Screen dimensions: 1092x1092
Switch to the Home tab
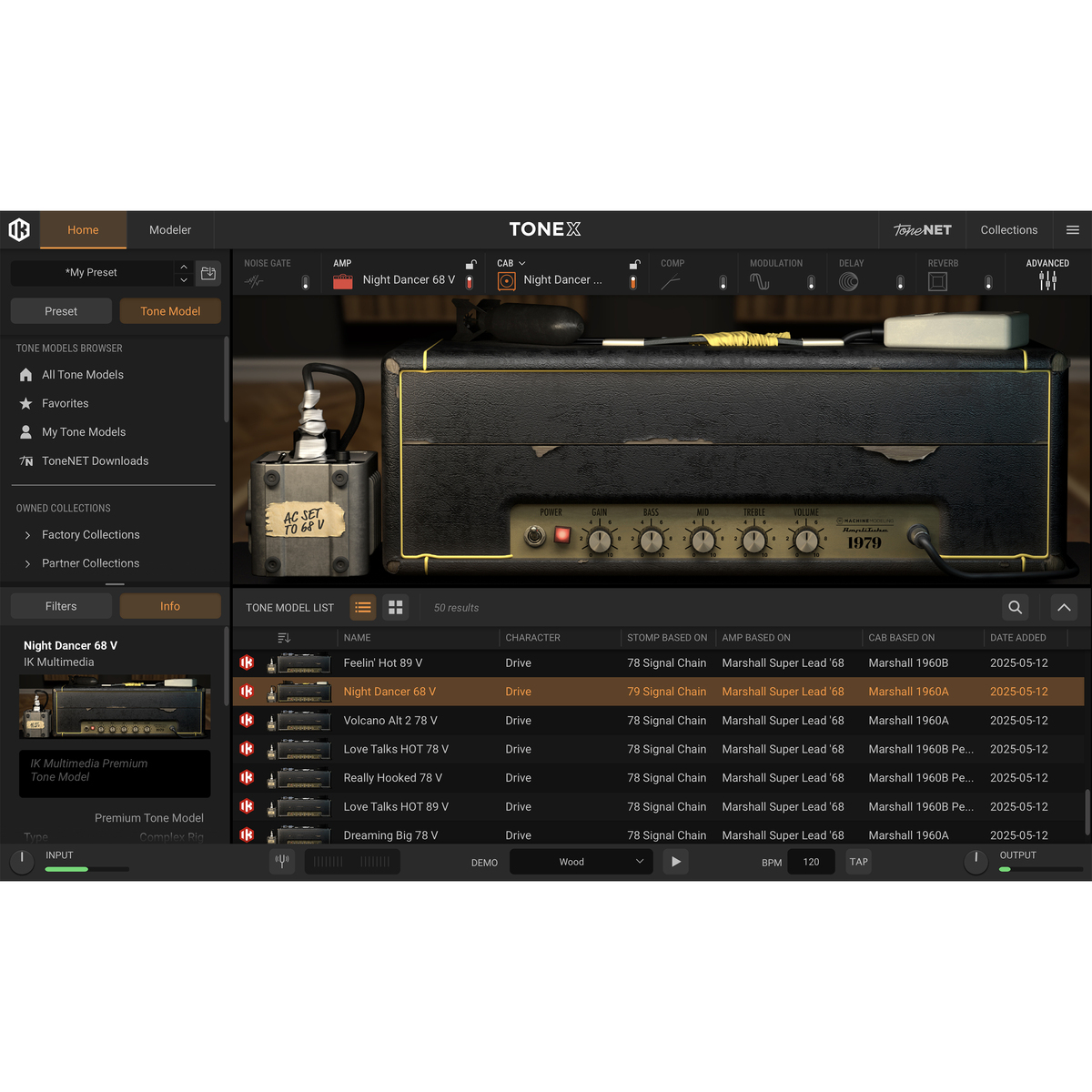click(83, 230)
